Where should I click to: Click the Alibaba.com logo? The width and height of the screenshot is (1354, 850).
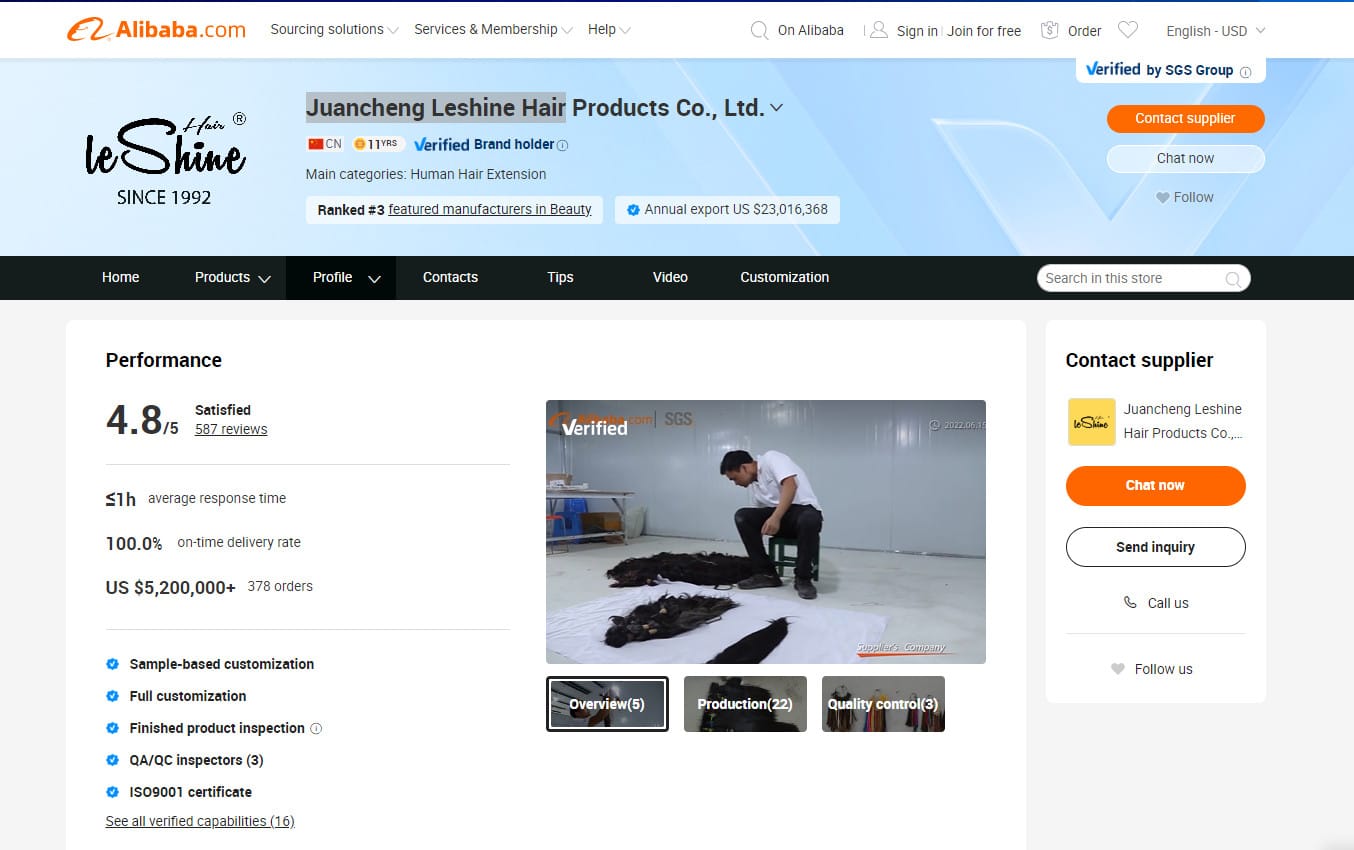point(156,30)
